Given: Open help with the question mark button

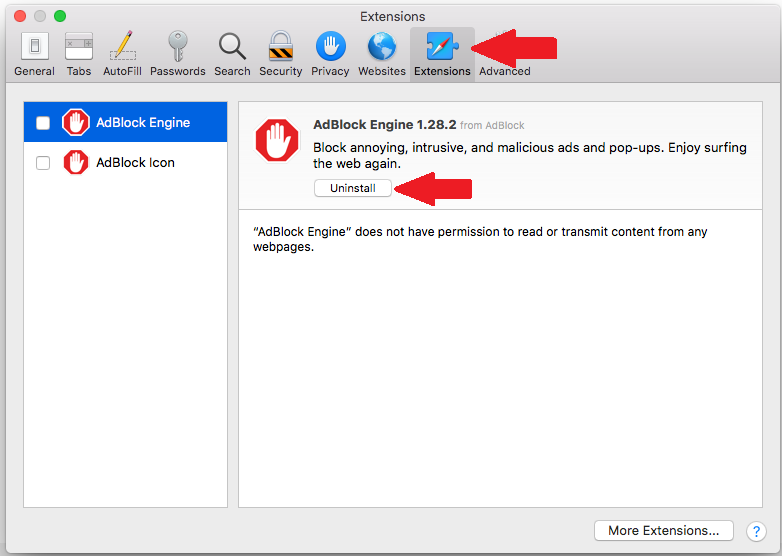Looking at the screenshot, I should (x=756, y=530).
